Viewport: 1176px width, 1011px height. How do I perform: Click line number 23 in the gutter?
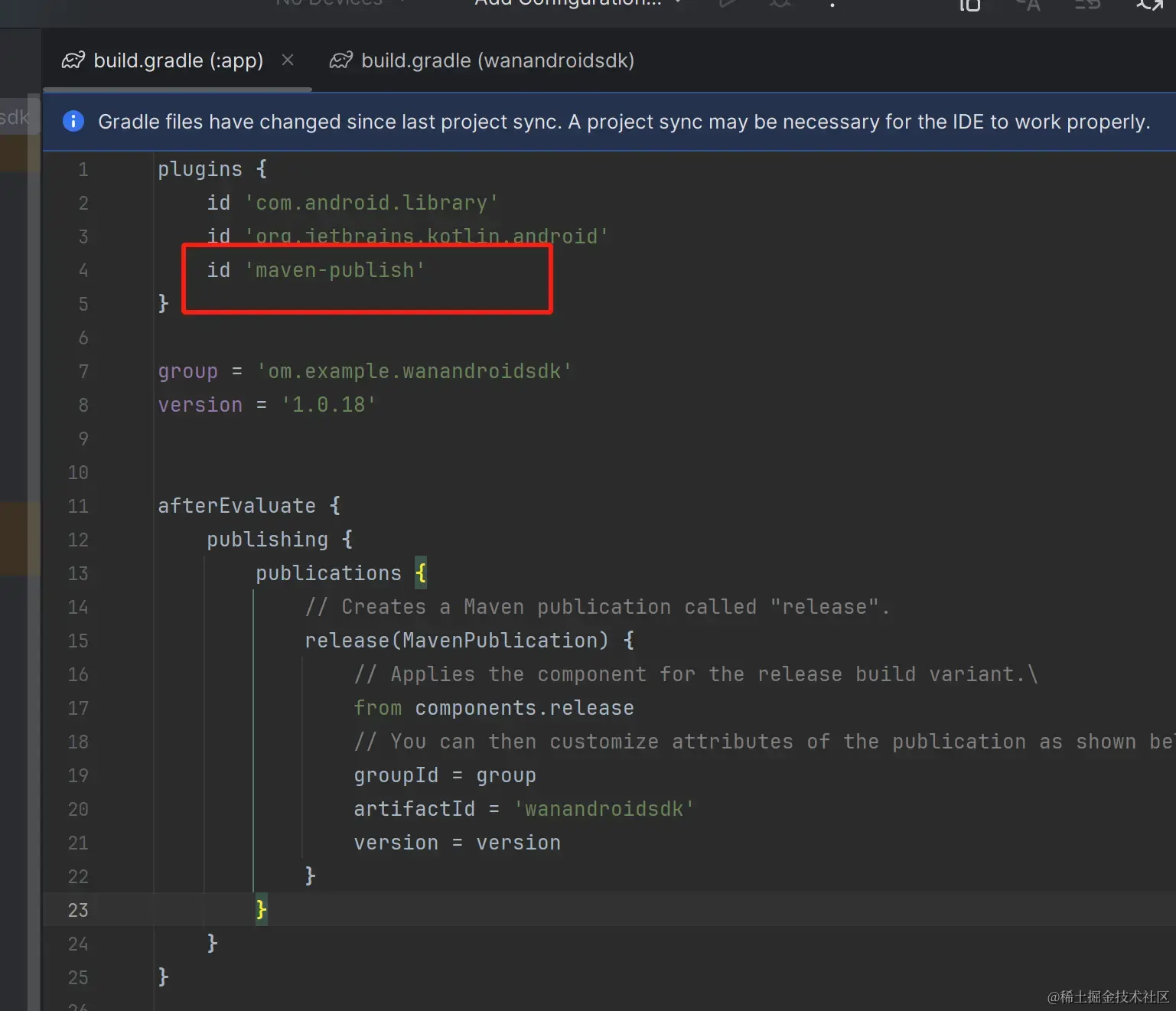point(78,910)
